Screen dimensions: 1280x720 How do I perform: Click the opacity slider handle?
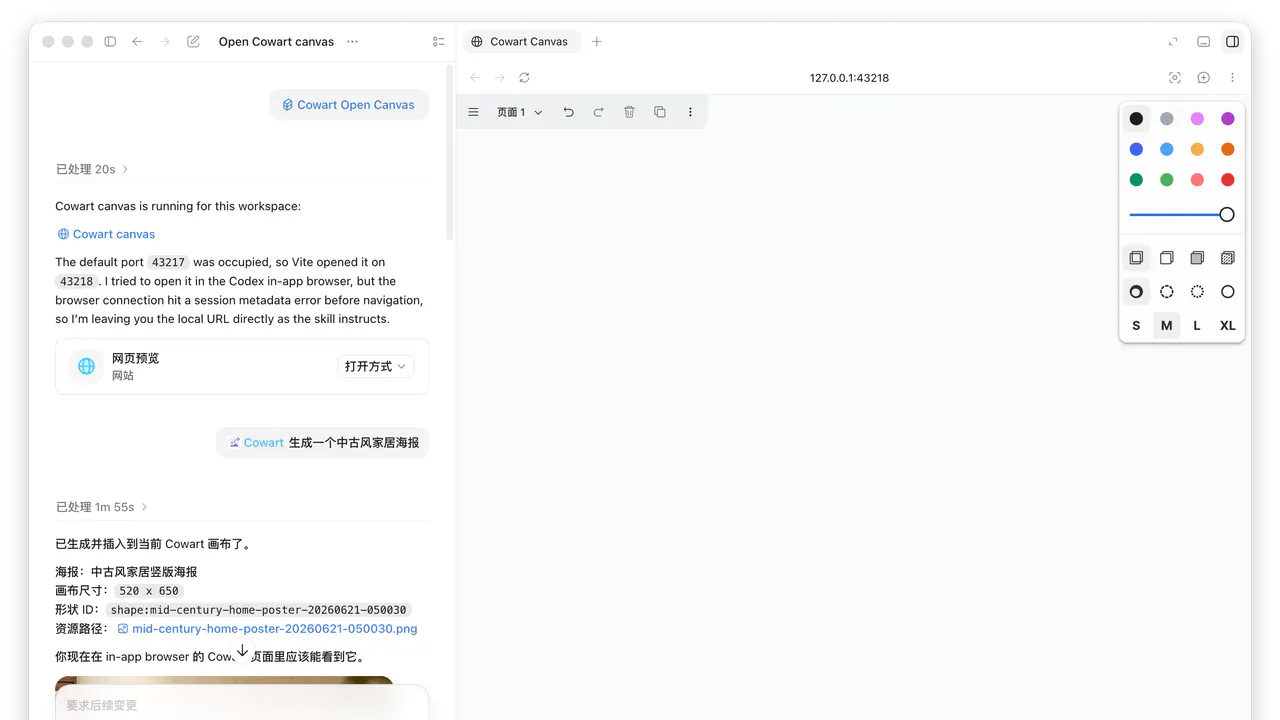pos(1227,214)
